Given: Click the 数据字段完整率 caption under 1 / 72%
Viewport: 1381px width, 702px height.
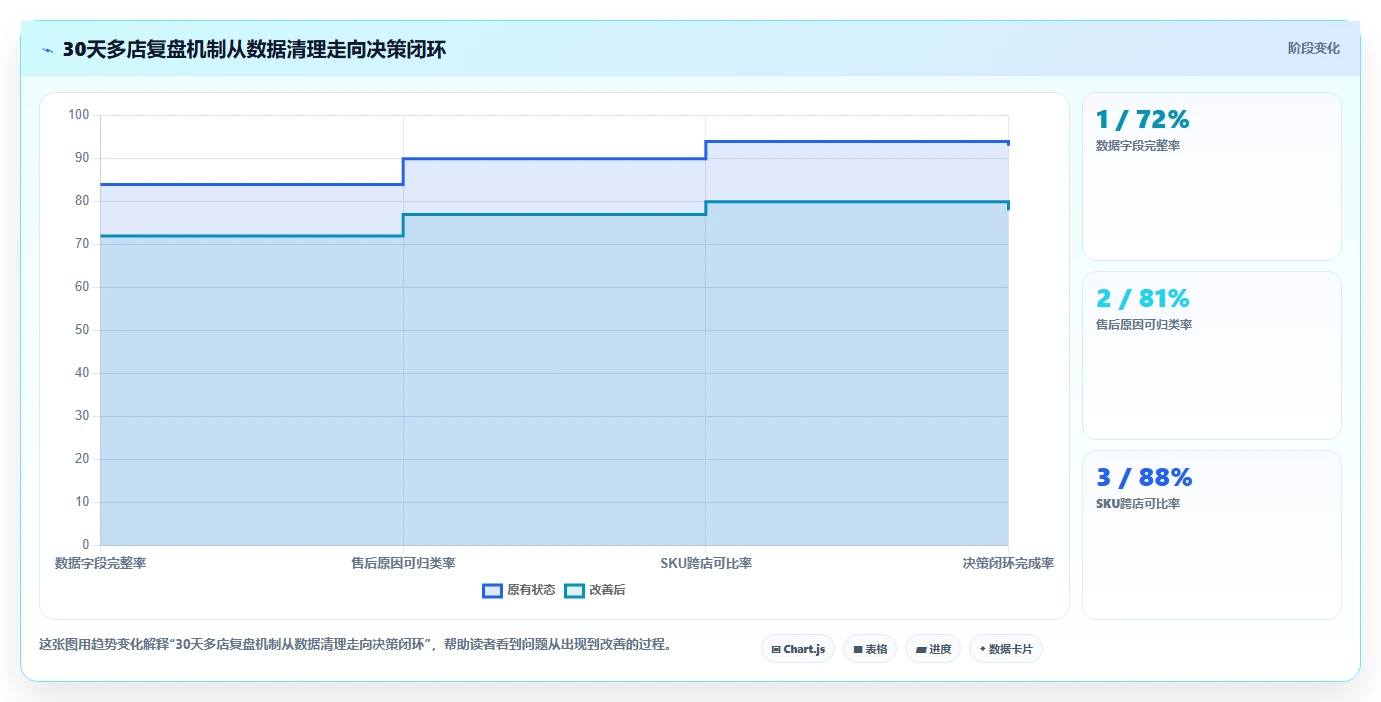Looking at the screenshot, I should [1138, 145].
